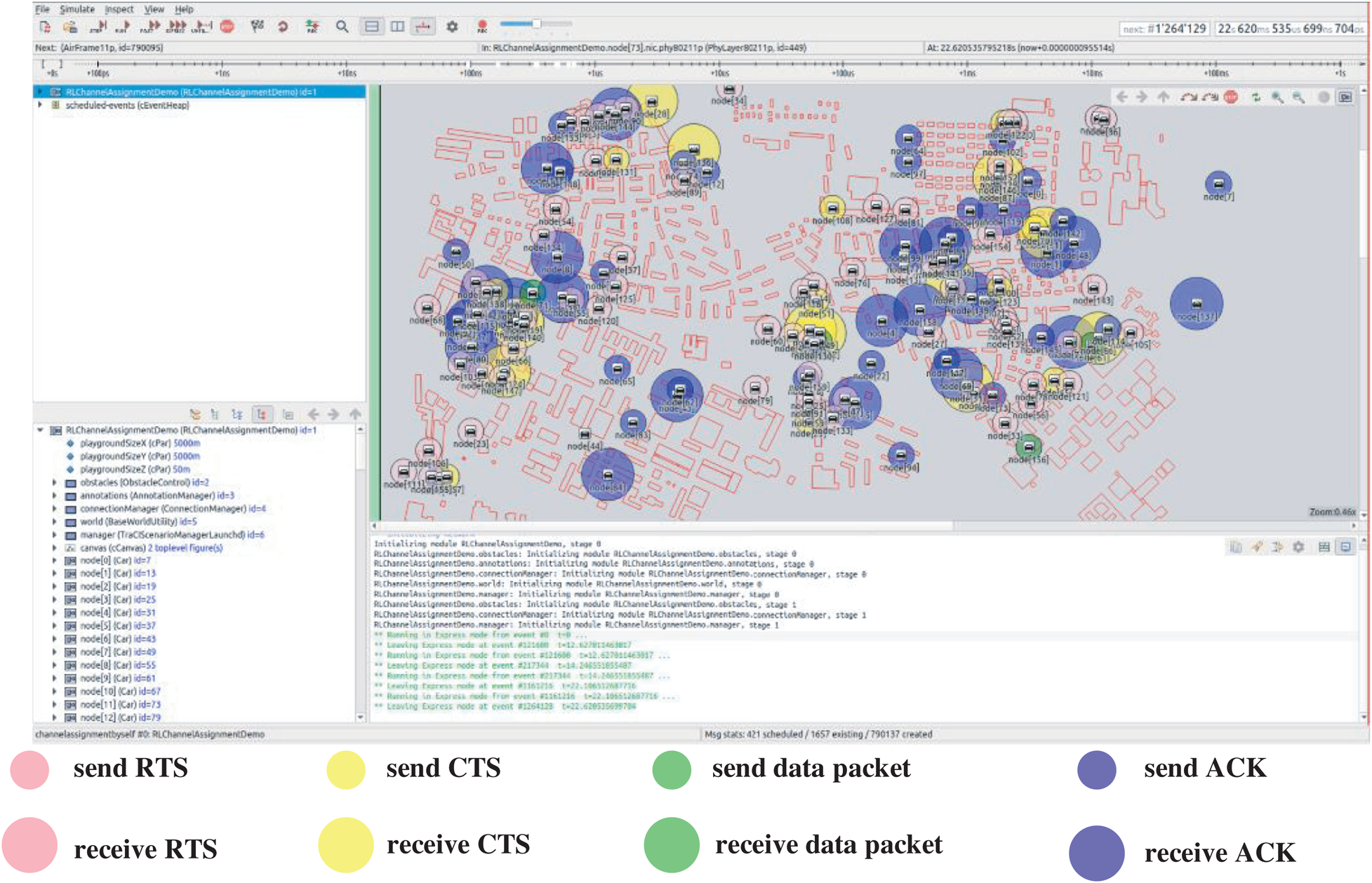Click the green relayout icon in canvas toolbar
Image resolution: width=1372 pixels, height=883 pixels.
pyautogui.click(x=1256, y=98)
